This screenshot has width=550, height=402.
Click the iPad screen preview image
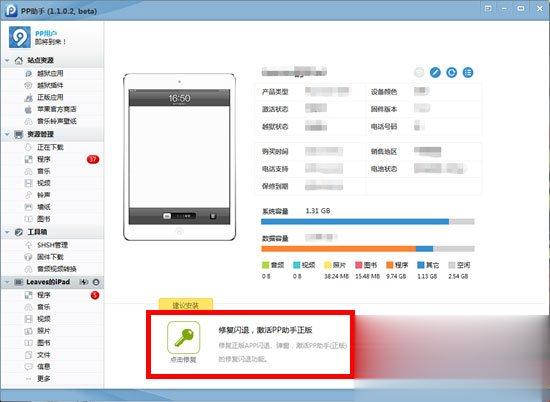point(179,157)
